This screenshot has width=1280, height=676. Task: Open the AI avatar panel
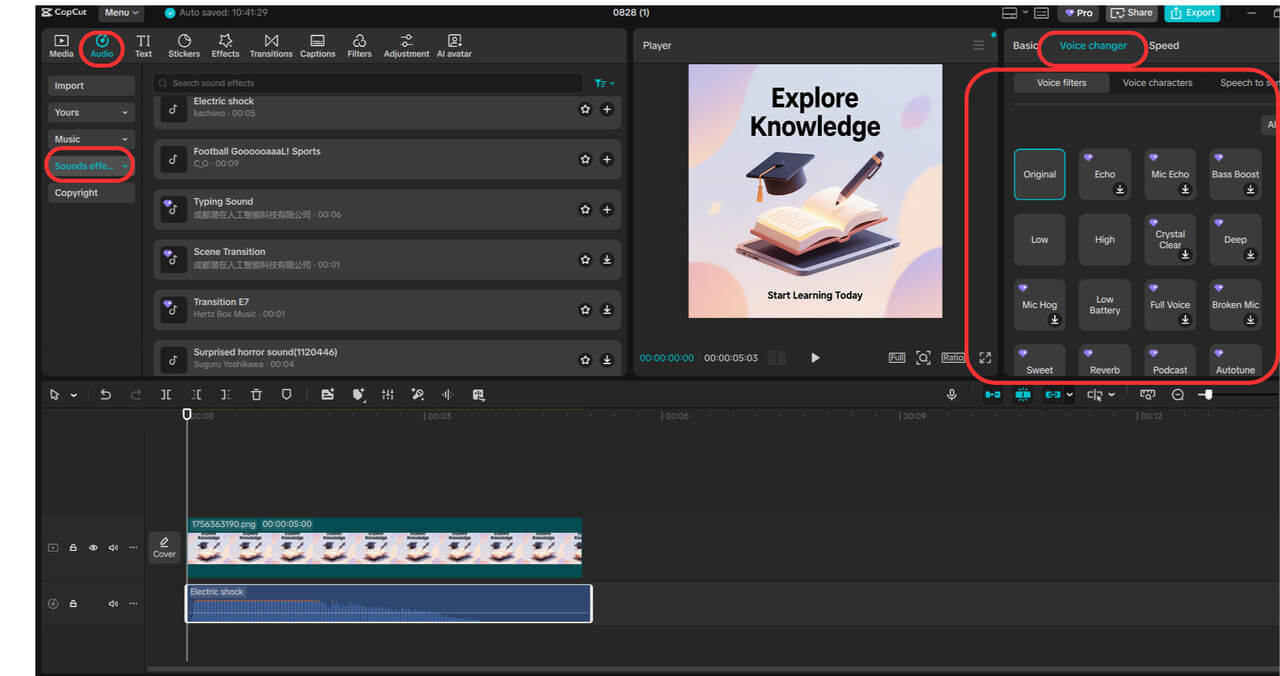click(453, 44)
